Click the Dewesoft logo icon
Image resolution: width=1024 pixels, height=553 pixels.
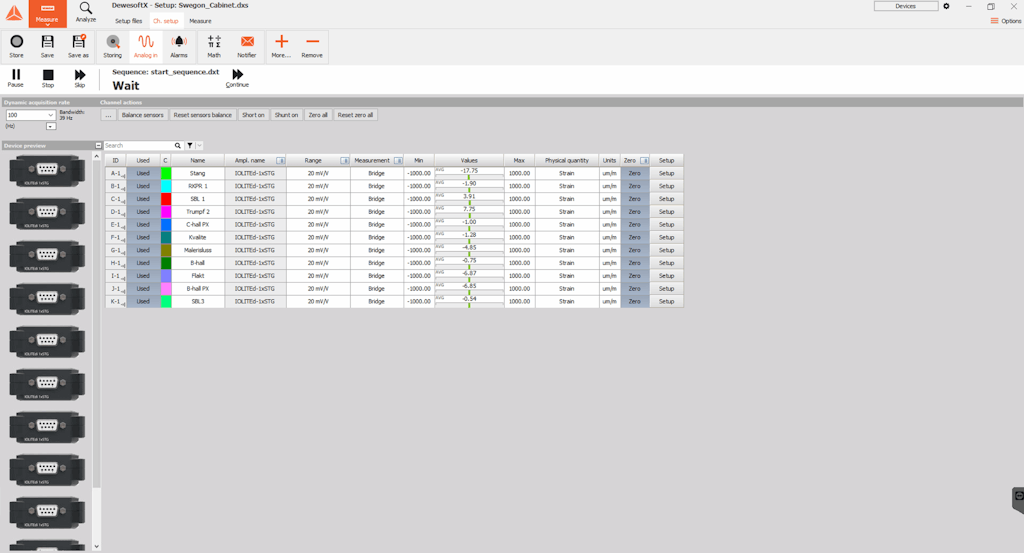click(x=14, y=14)
